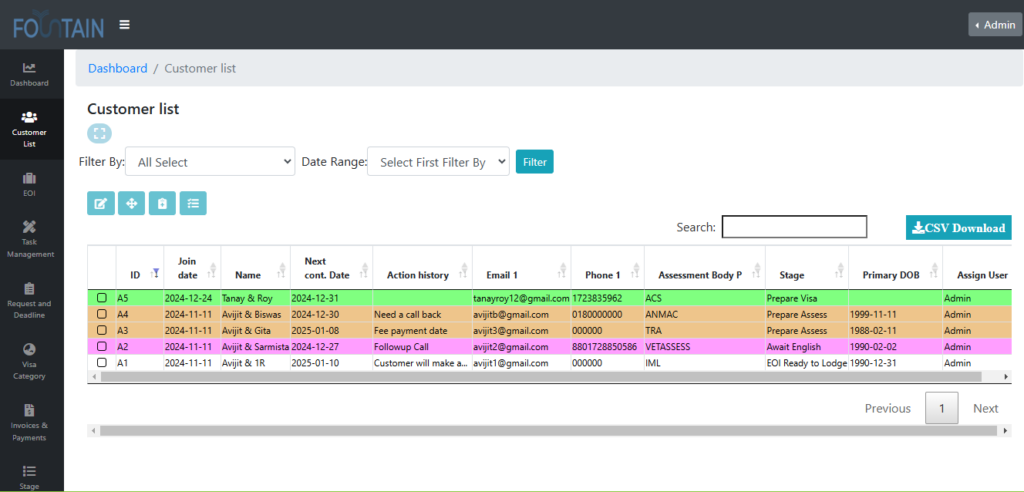Tick the checkbox for row A3

pyautogui.click(x=102, y=331)
